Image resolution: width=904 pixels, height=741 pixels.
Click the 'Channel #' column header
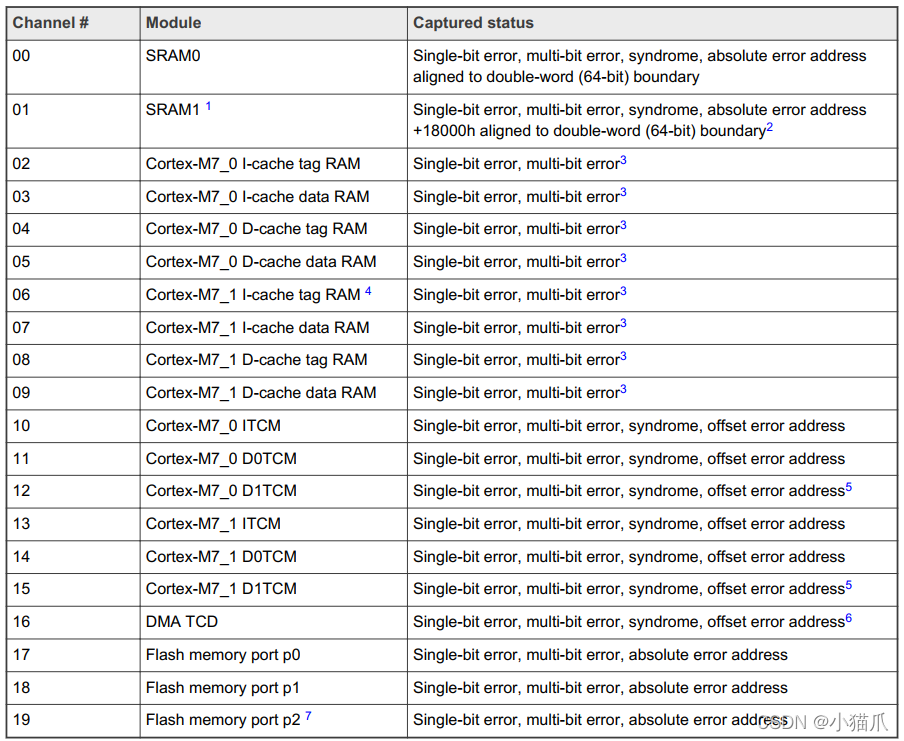(x=73, y=23)
